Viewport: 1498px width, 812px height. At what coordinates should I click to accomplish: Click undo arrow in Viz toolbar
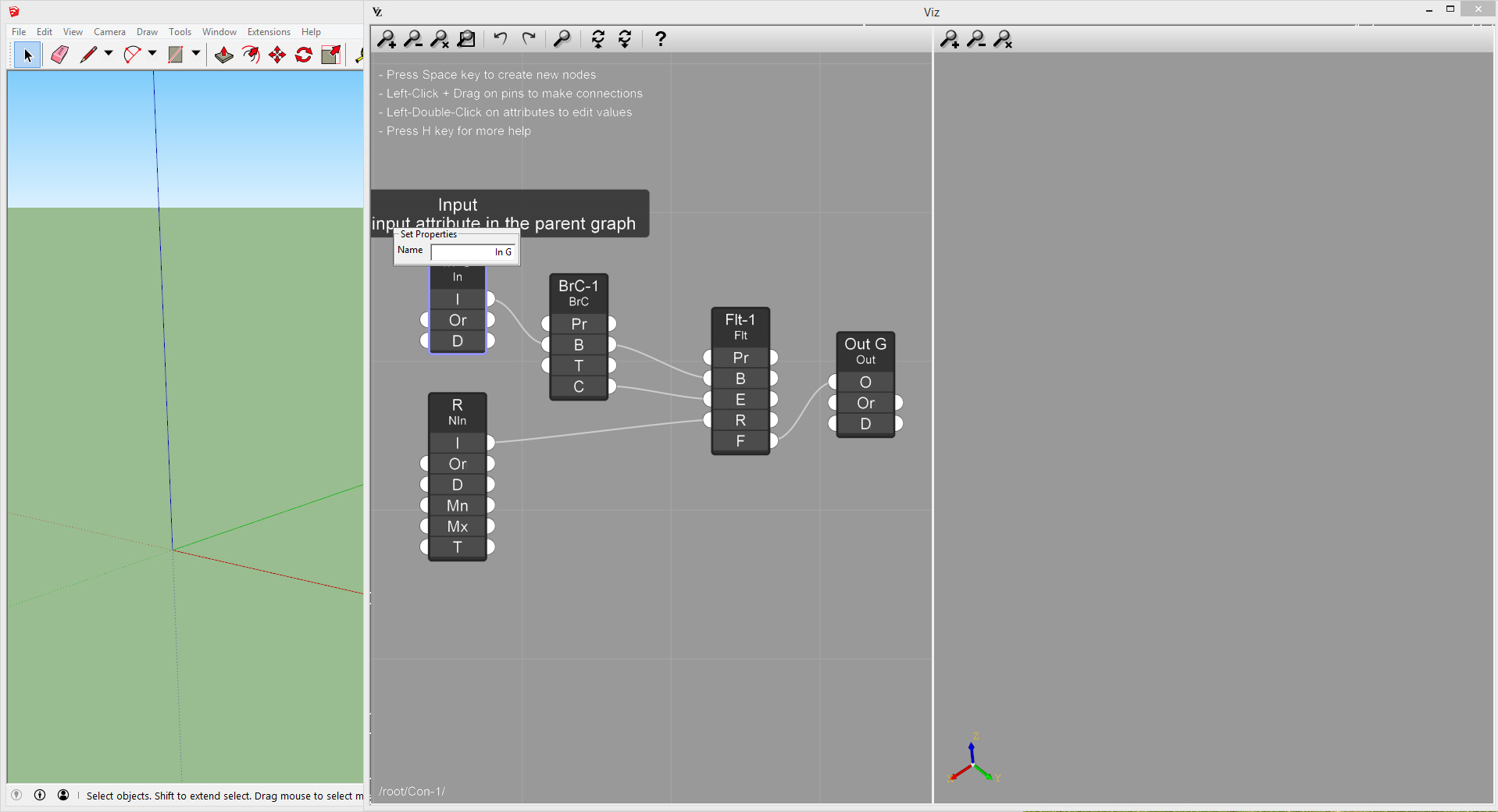pos(501,38)
